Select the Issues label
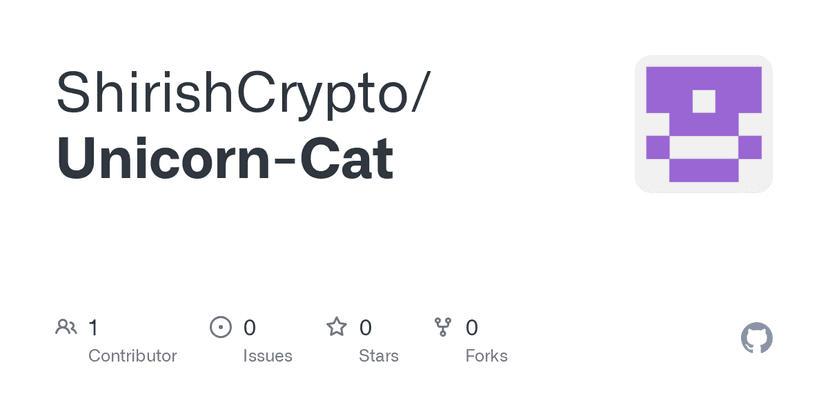This screenshot has width=828, height=414. (268, 356)
